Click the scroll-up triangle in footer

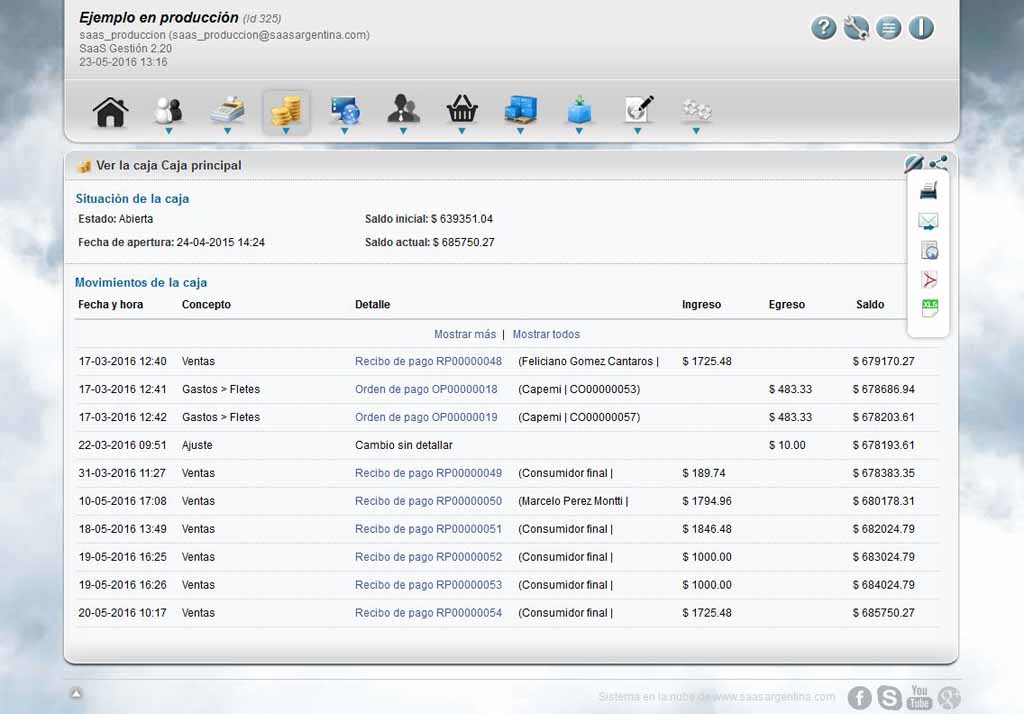pos(76,694)
